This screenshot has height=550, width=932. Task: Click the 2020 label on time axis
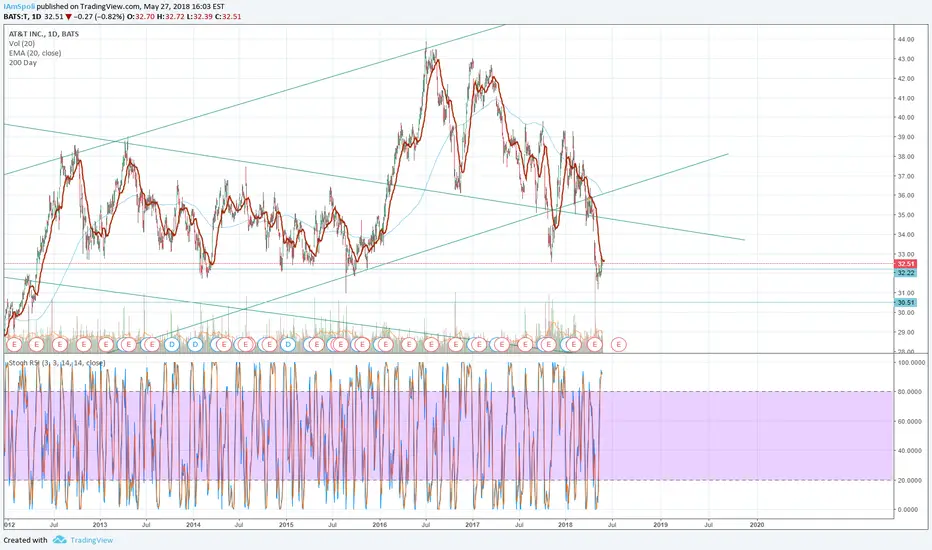click(757, 524)
